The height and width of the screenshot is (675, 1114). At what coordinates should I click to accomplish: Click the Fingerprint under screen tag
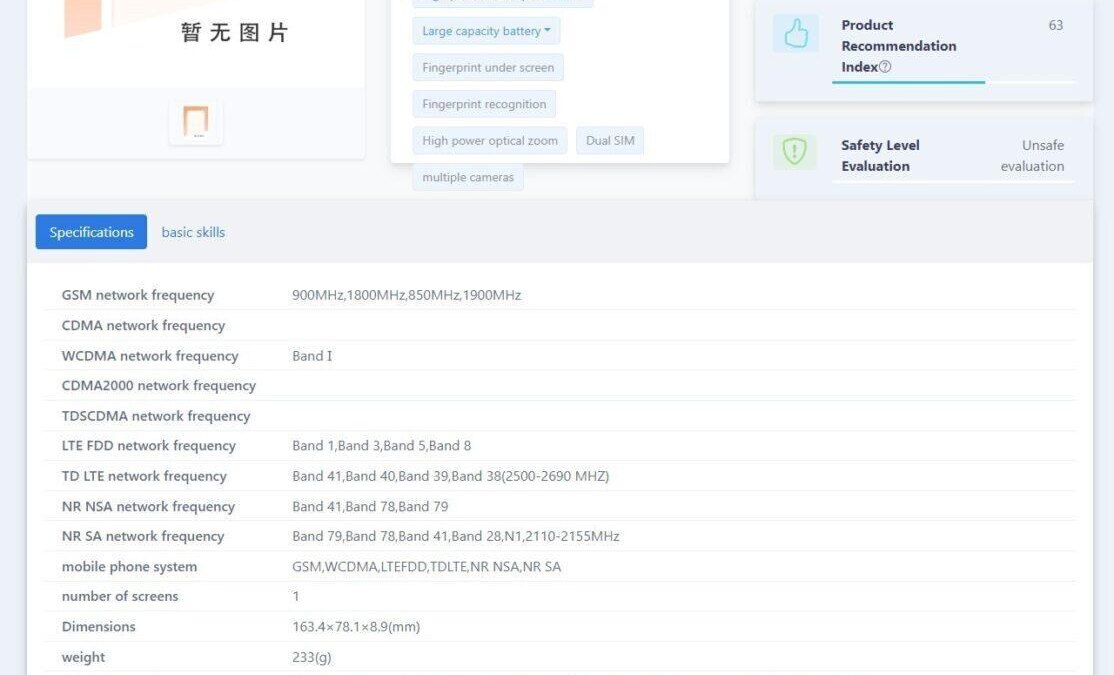(487, 68)
